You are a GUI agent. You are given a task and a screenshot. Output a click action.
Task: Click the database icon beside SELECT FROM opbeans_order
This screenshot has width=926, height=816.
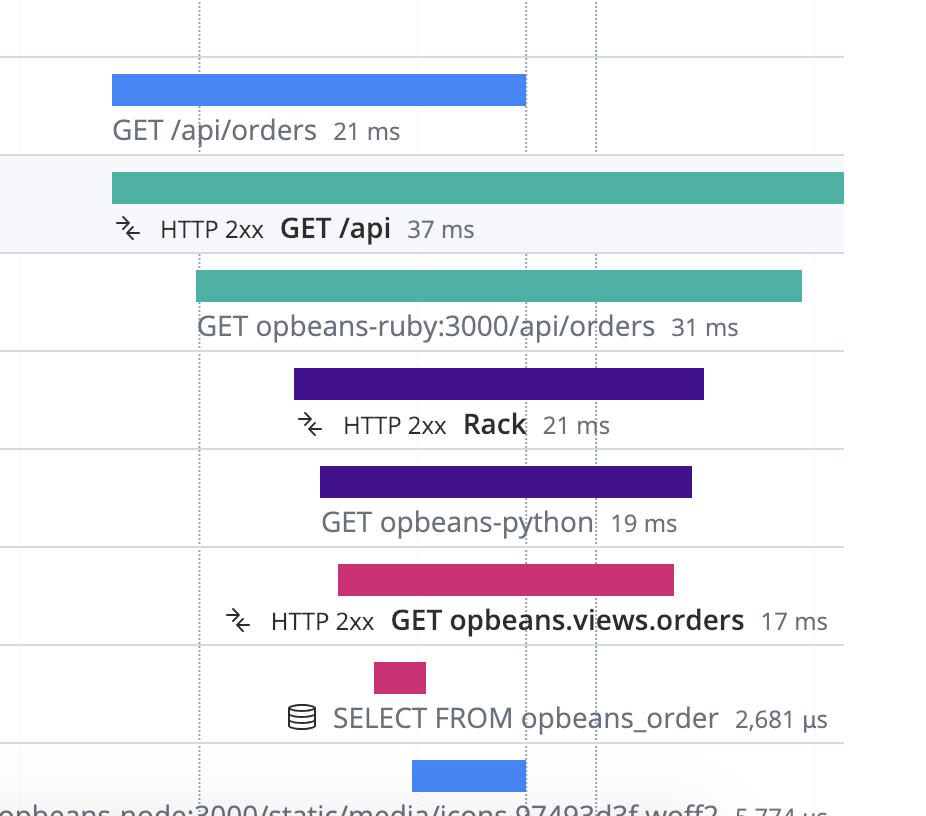tap(299, 718)
